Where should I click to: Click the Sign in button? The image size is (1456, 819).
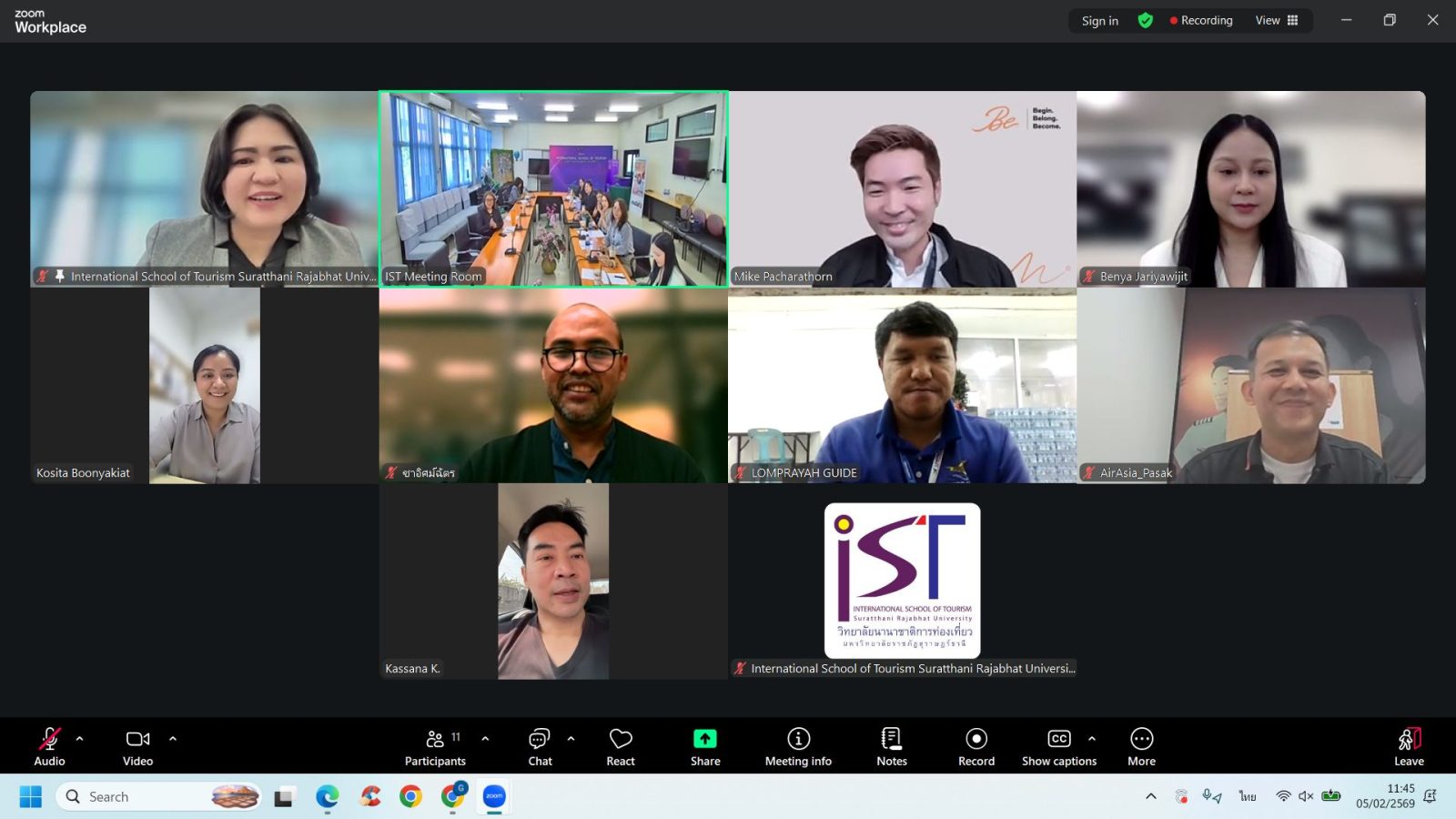[x=1100, y=20]
